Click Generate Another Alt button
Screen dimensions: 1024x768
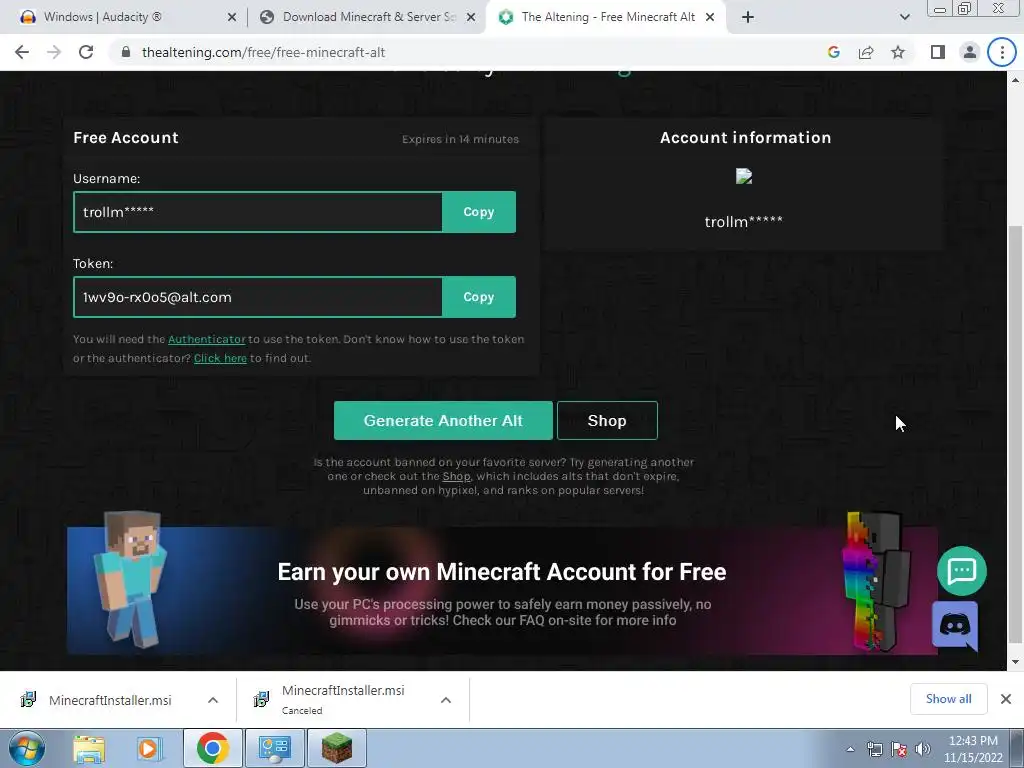pyautogui.click(x=443, y=421)
